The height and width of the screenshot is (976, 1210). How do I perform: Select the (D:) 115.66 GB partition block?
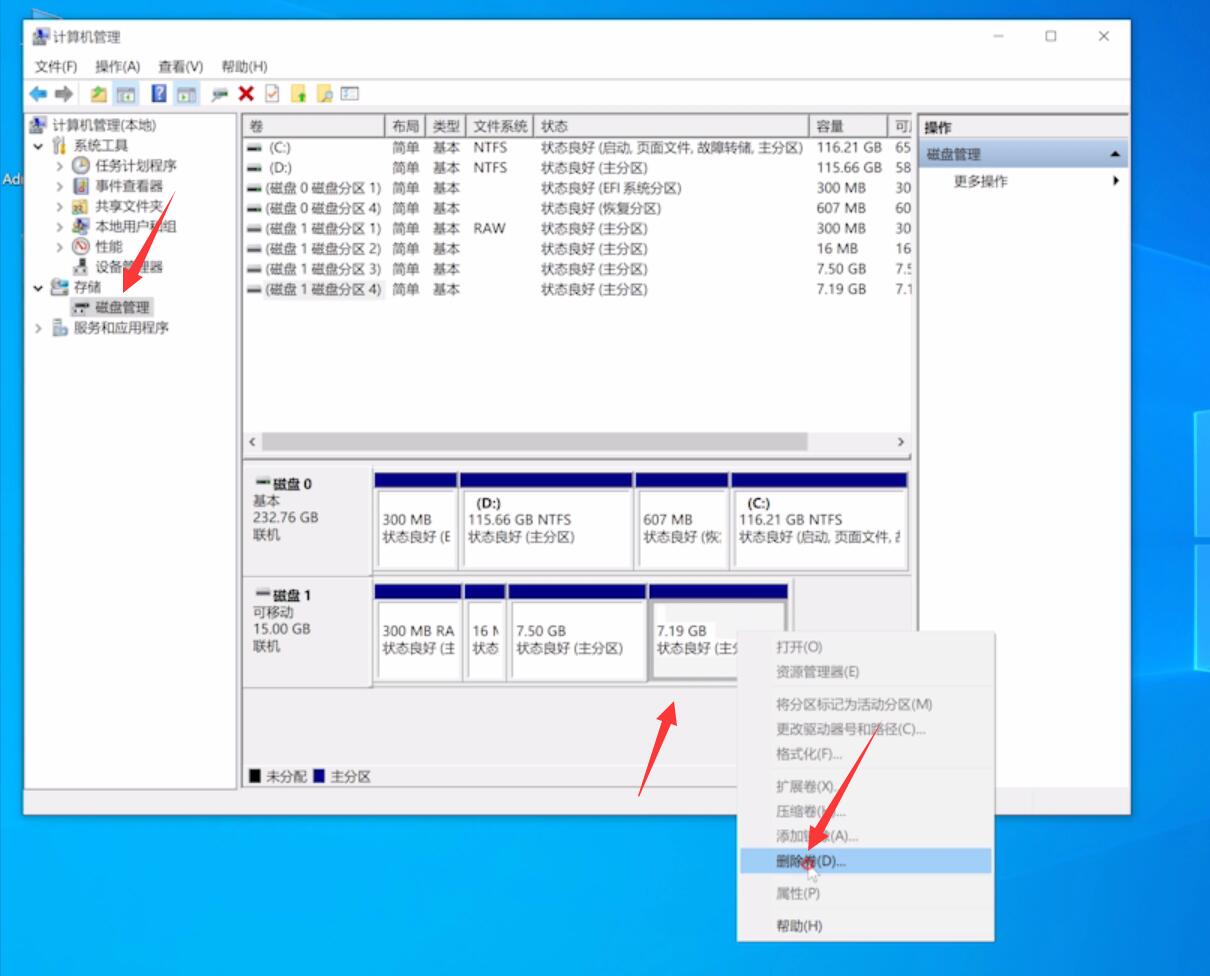pyautogui.click(x=546, y=520)
